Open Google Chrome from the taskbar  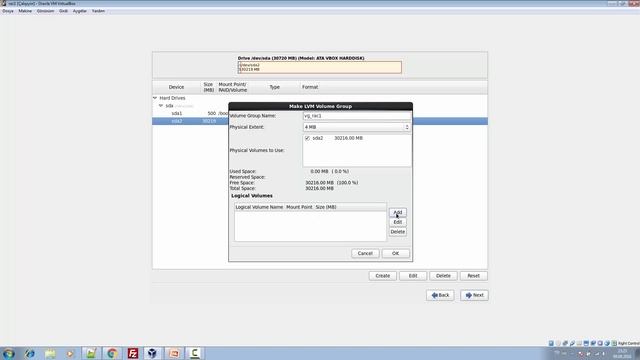(112, 353)
